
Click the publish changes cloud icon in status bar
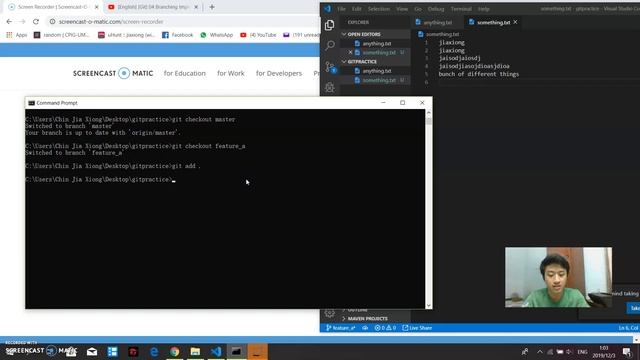point(365,328)
